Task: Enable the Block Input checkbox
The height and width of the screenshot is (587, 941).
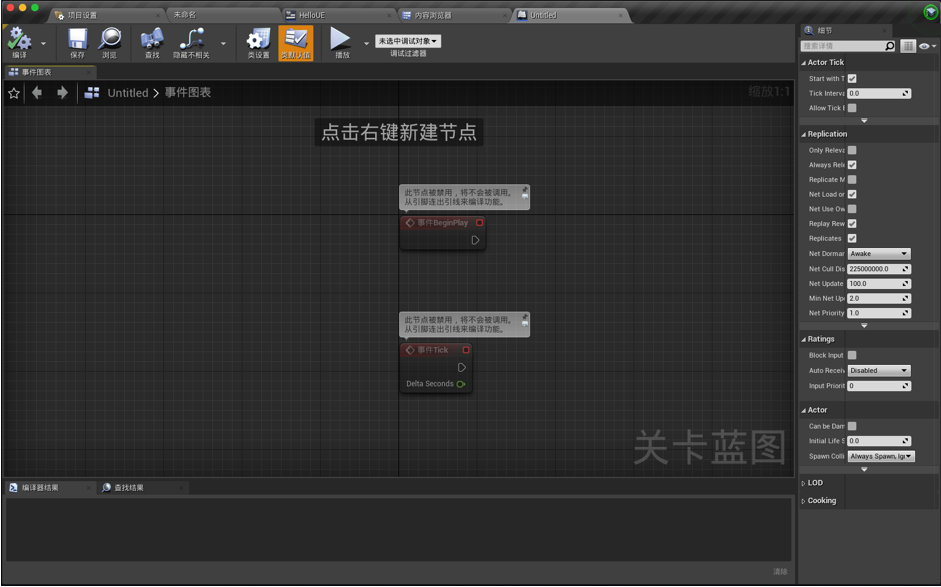Action: 852,355
